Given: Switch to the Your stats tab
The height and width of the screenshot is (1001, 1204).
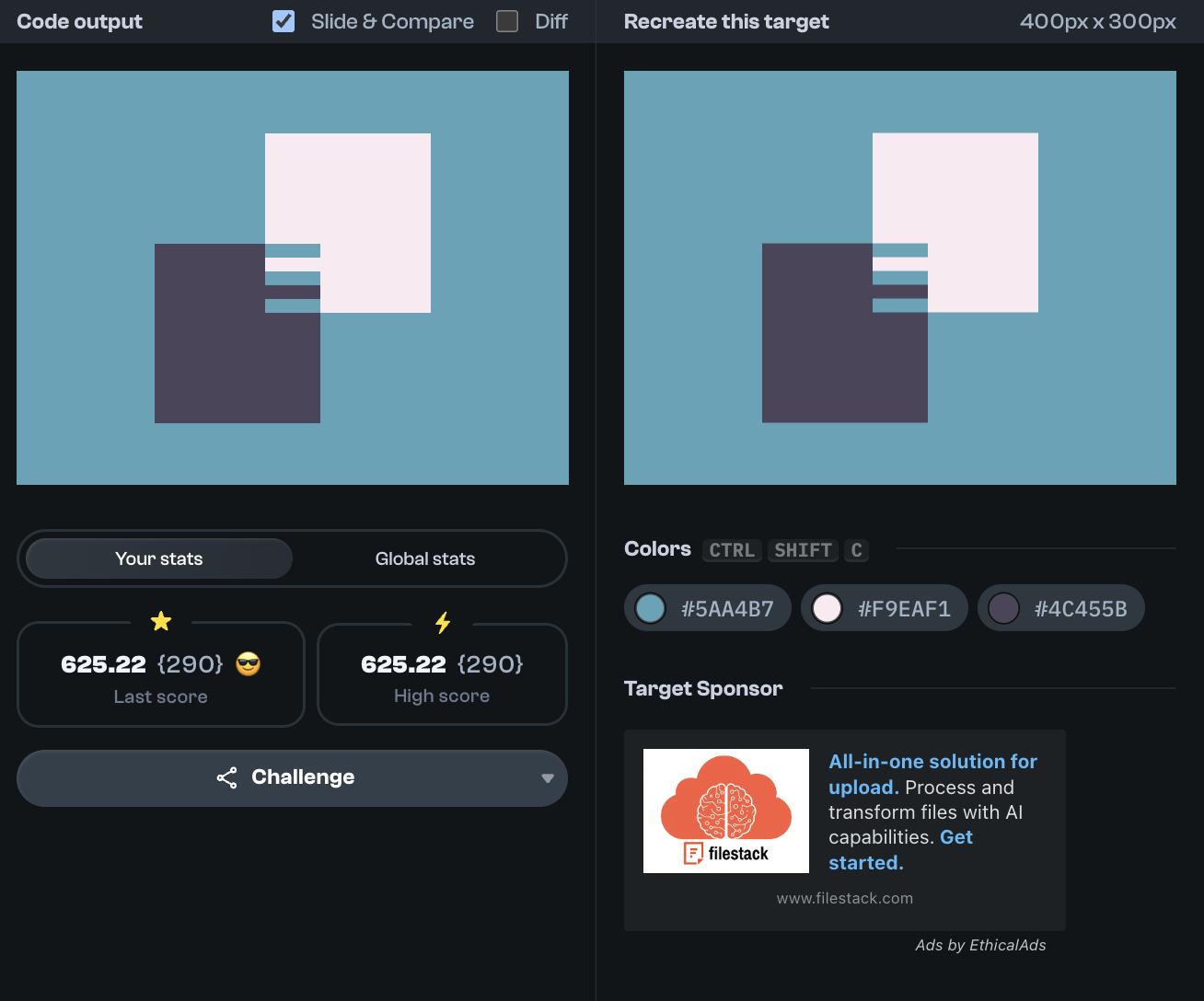Looking at the screenshot, I should [159, 558].
